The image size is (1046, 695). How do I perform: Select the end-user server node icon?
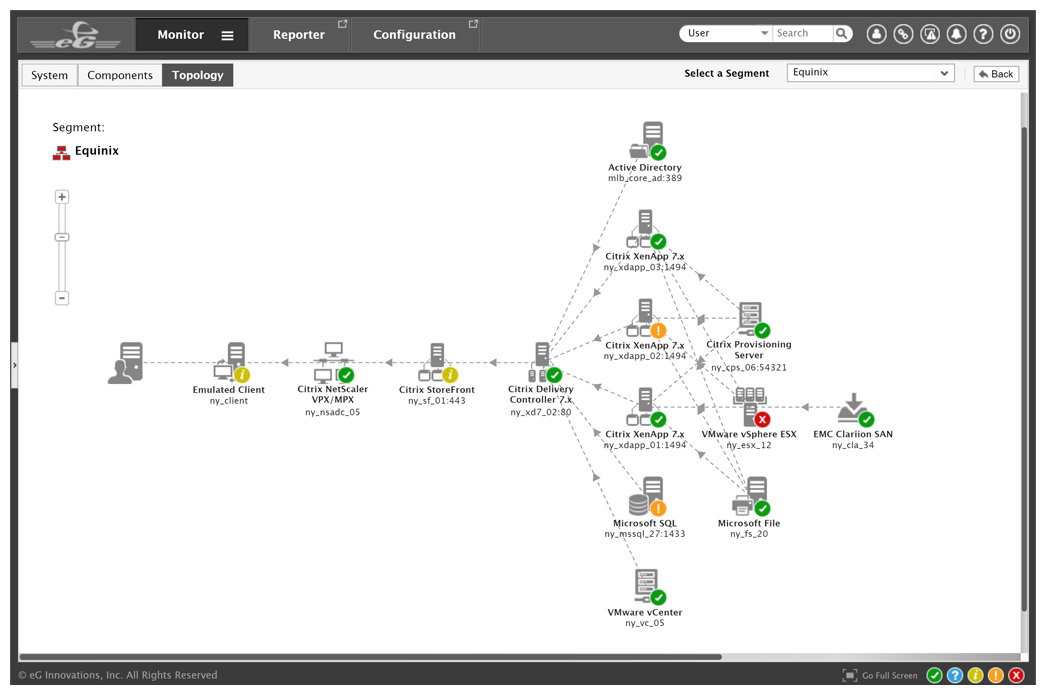(x=126, y=363)
